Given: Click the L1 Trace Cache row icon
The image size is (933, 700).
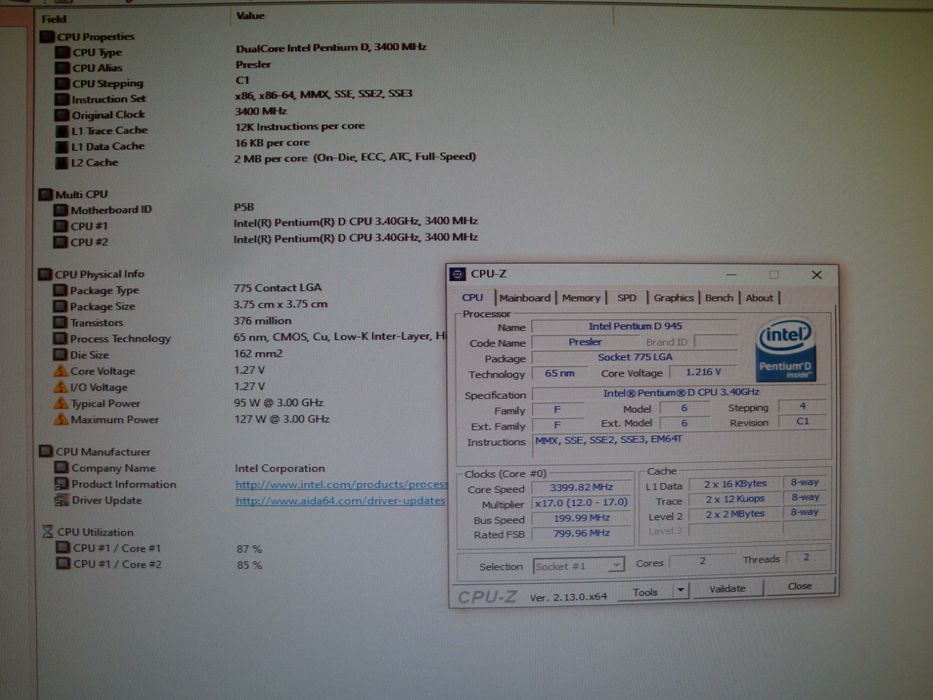Looking at the screenshot, I should 62,130.
